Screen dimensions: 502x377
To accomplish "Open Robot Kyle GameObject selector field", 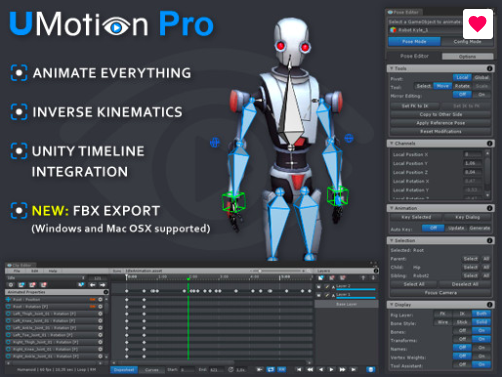I will [425, 30].
